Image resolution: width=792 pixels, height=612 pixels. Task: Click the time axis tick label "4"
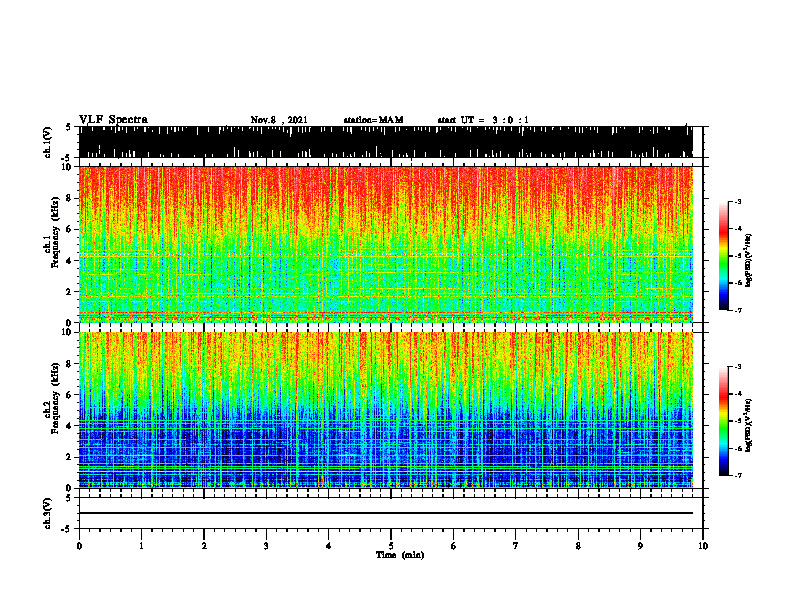pos(329,546)
